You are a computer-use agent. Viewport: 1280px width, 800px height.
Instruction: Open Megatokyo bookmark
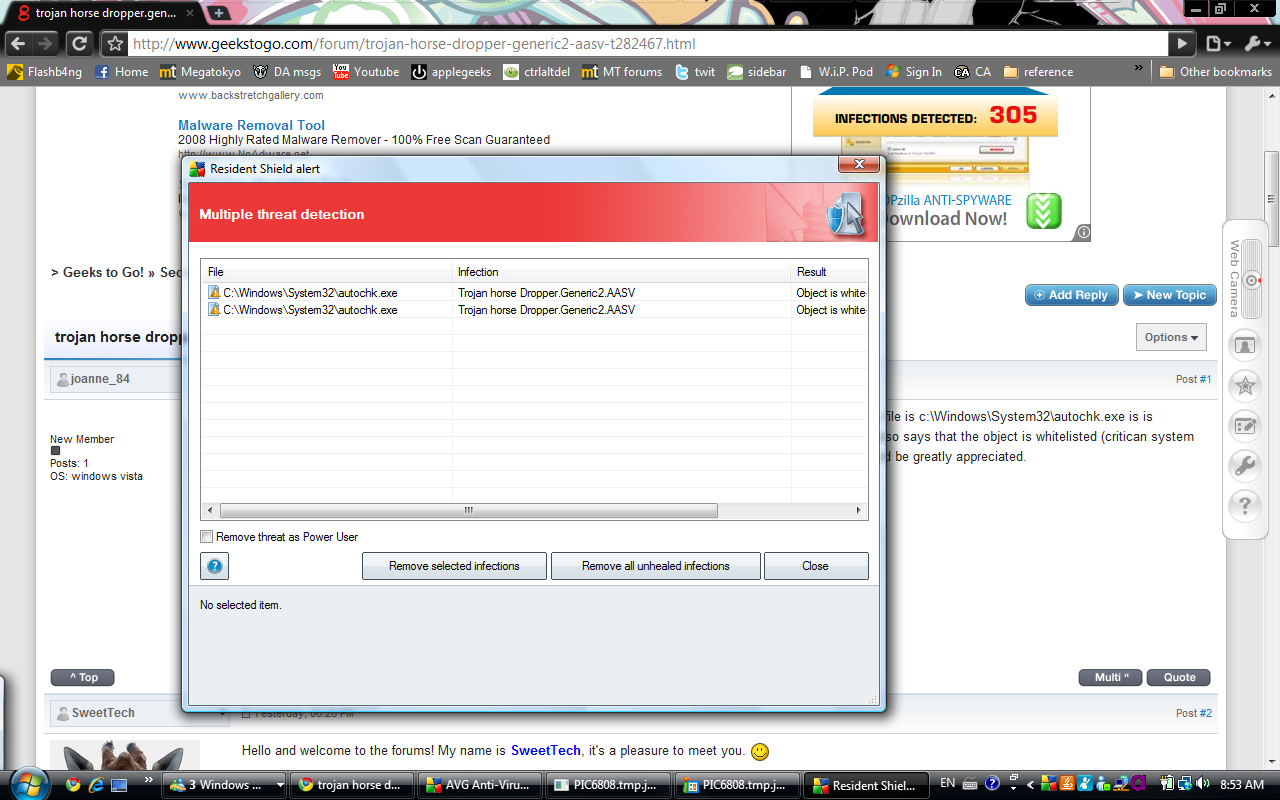click(x=200, y=72)
